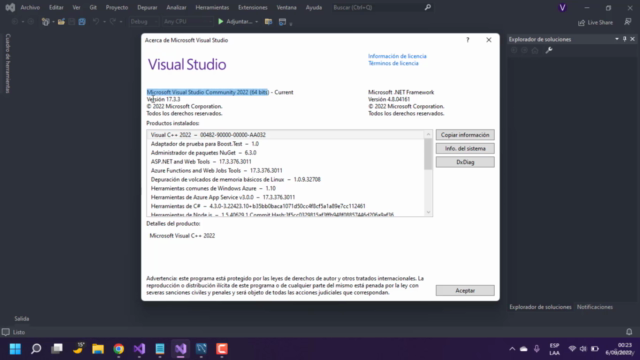Select Herramientas comunes de Windows Azure row
640x360 pixels.
point(286,188)
